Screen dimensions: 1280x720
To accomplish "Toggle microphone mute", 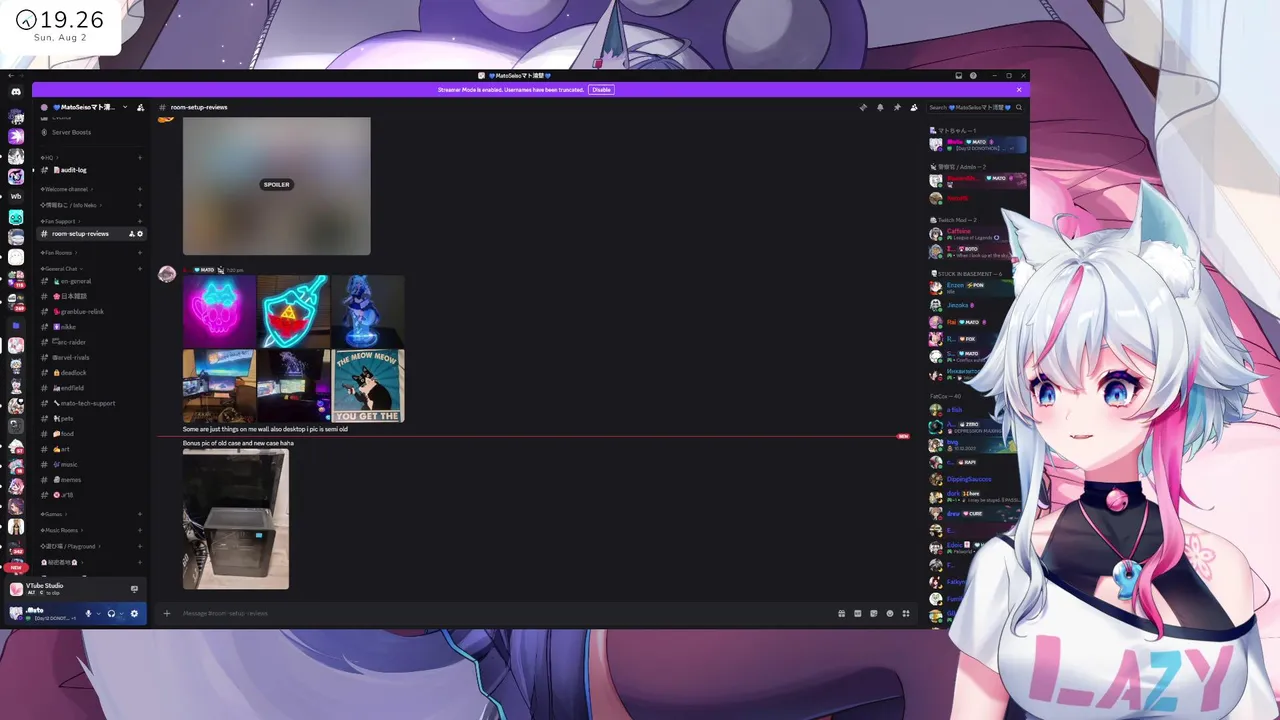I will click(88, 613).
